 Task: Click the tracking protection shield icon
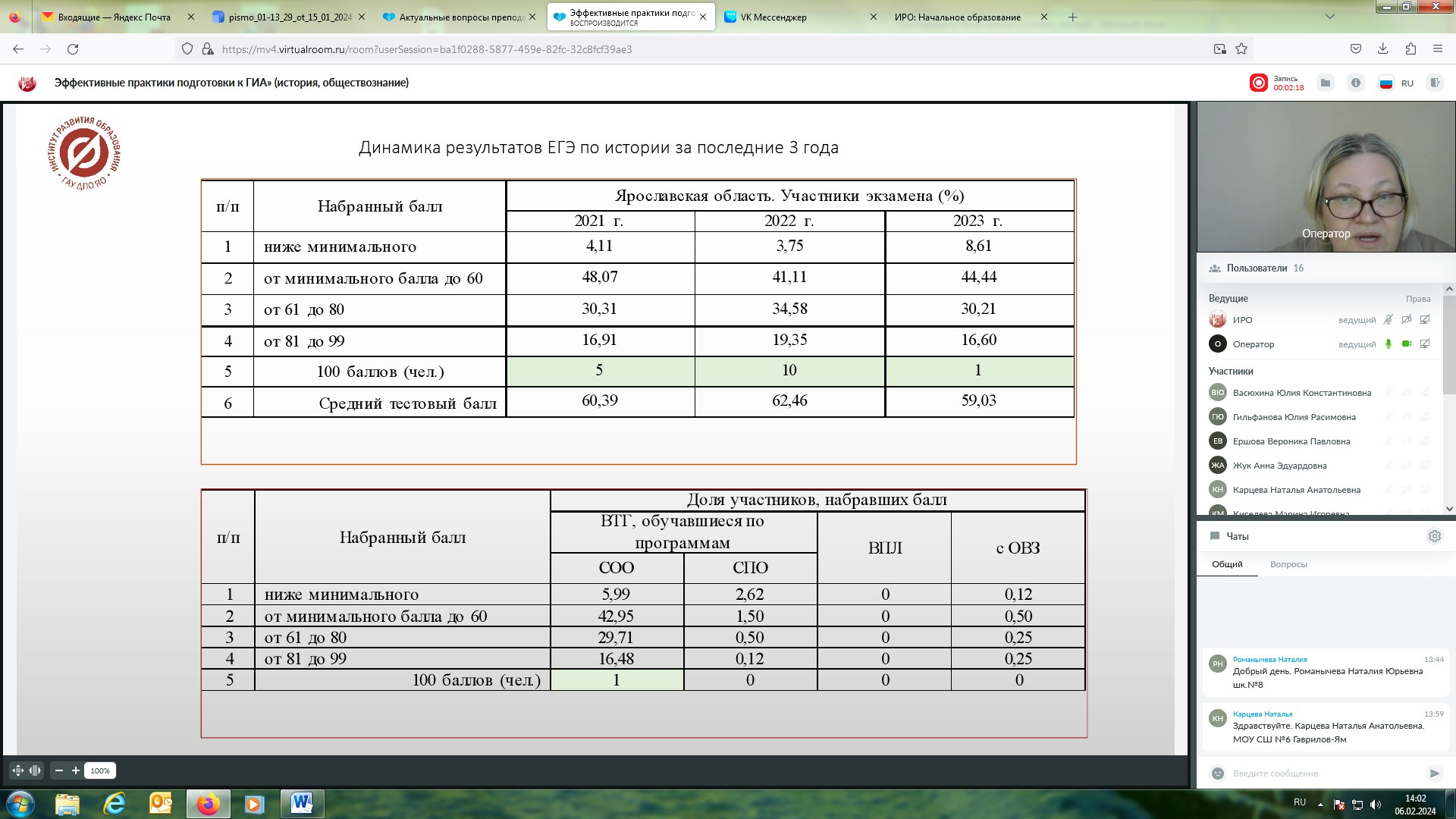[187, 49]
